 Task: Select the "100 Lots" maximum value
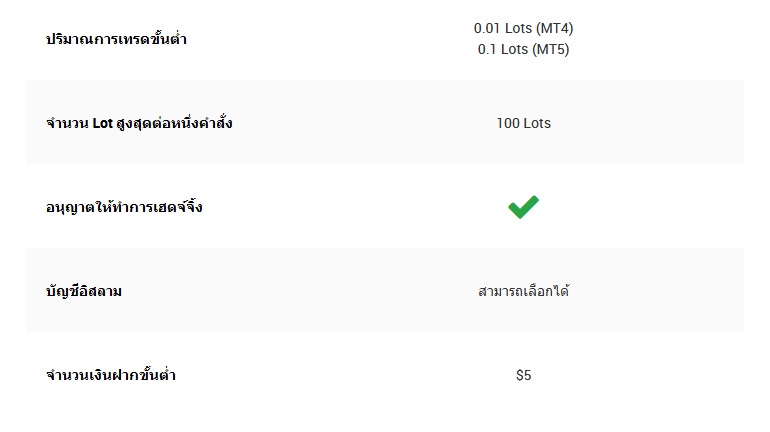point(523,123)
